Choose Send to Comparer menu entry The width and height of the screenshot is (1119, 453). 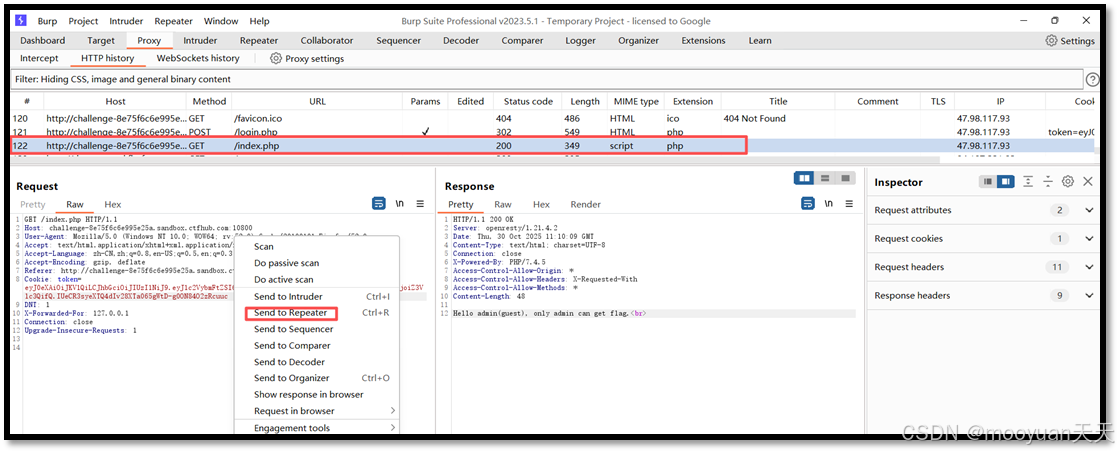(x=293, y=345)
